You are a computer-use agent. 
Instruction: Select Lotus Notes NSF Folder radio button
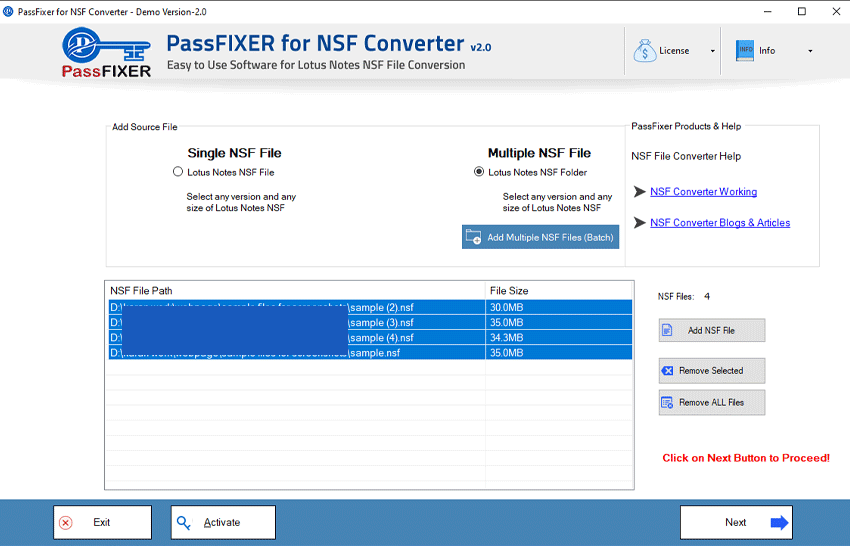click(479, 172)
